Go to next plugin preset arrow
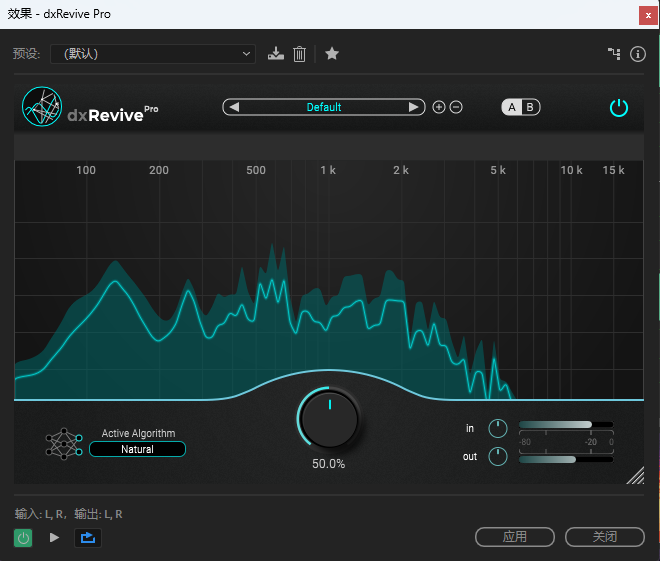660x561 pixels. point(413,107)
